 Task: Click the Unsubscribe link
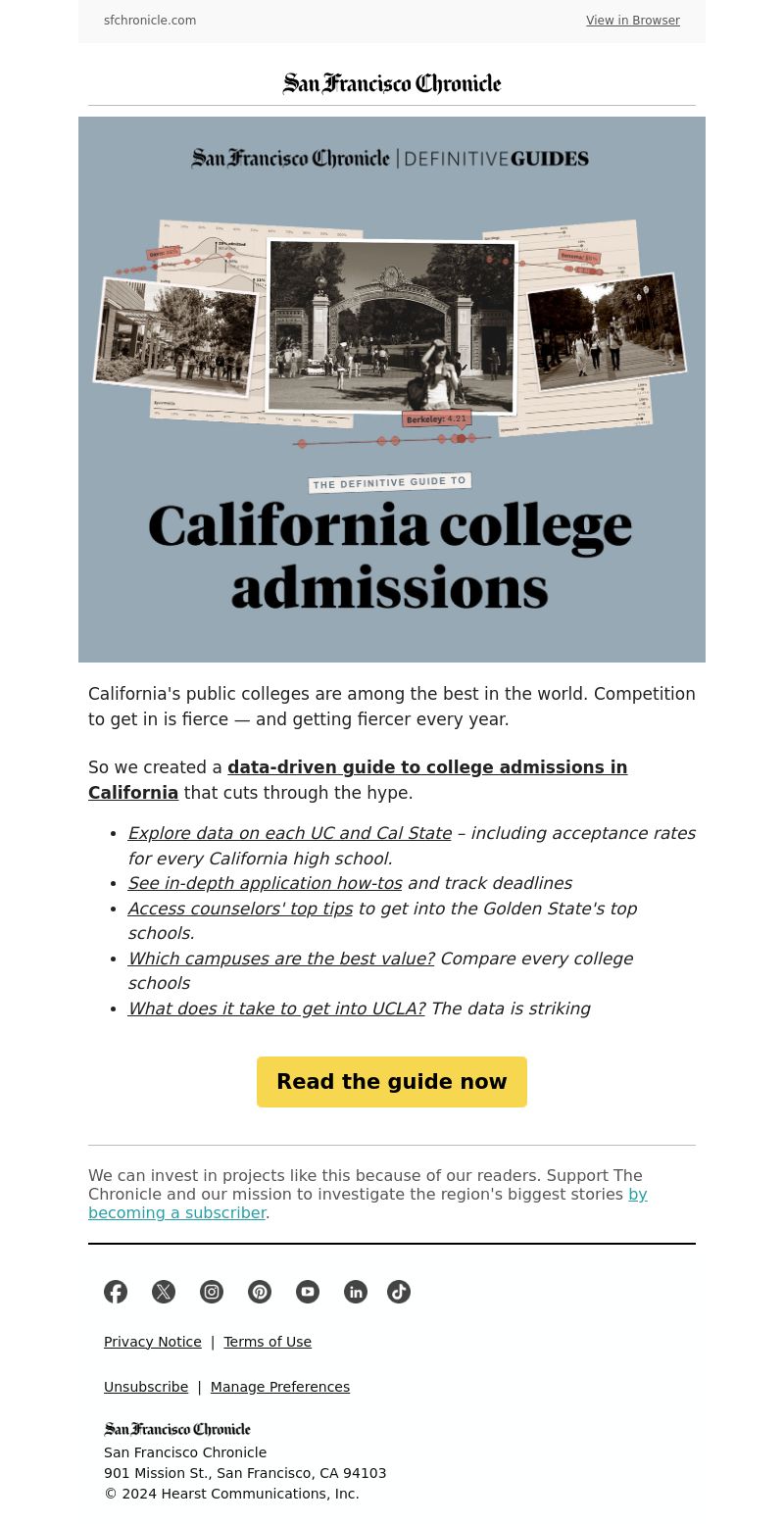point(146,1387)
